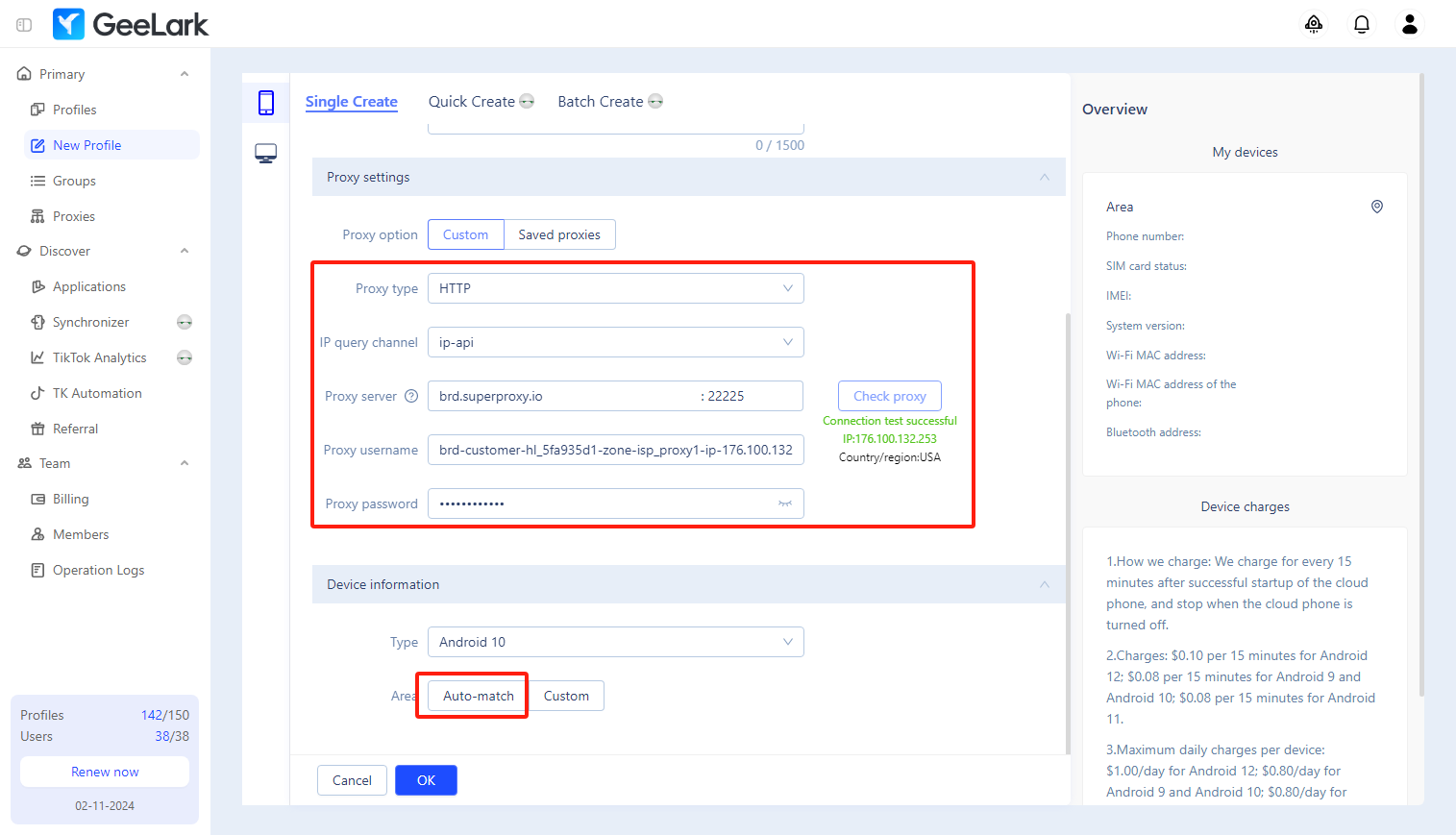Click the Proxy username input field
Screen dimensions: 1456x835
click(x=615, y=450)
